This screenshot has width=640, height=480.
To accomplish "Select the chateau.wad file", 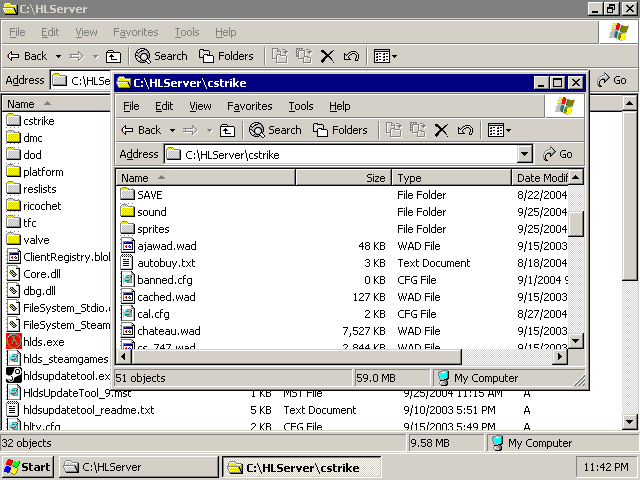I will pos(168,330).
